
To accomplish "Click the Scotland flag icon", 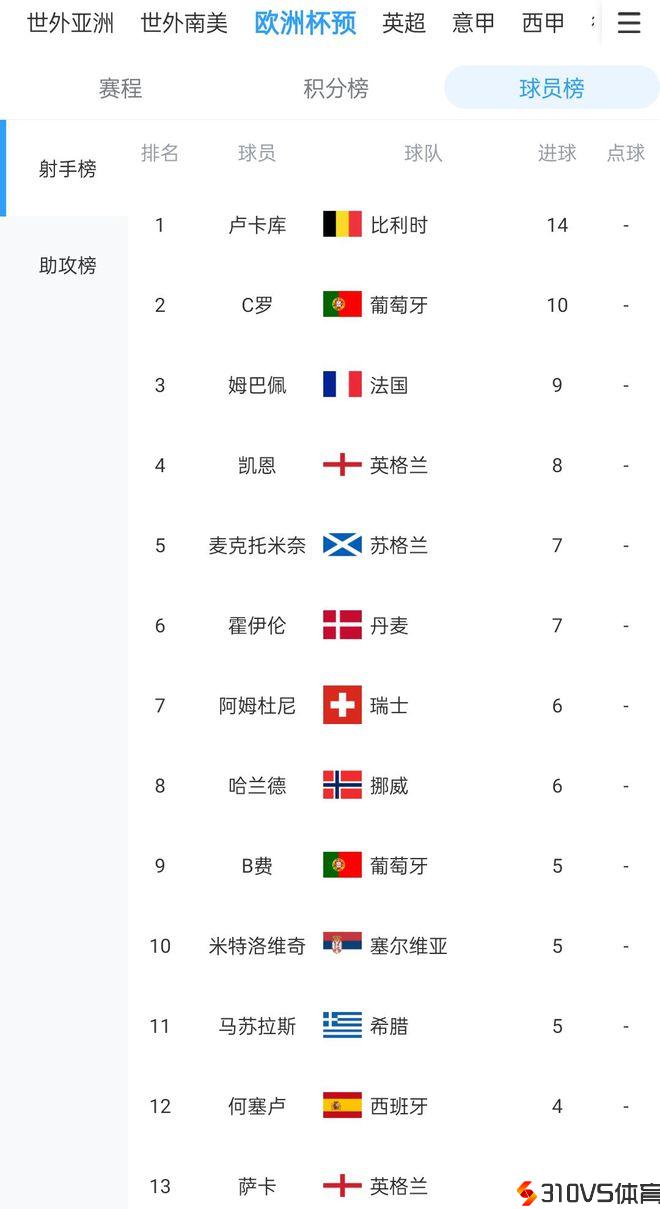I will [x=342, y=545].
